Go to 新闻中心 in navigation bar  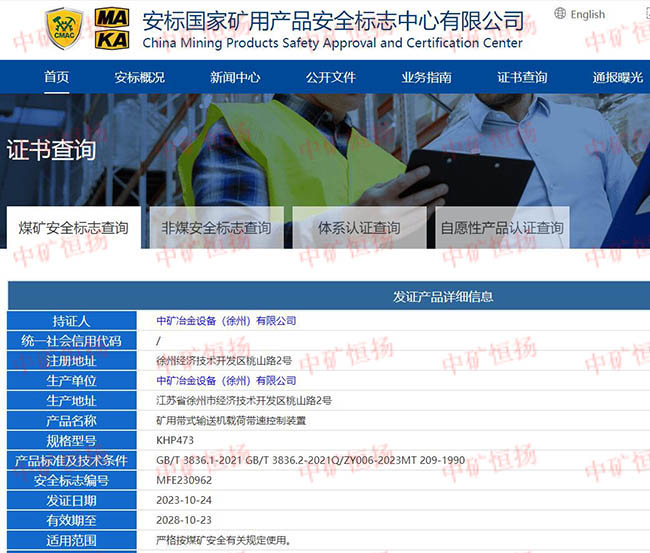pyautogui.click(x=235, y=77)
